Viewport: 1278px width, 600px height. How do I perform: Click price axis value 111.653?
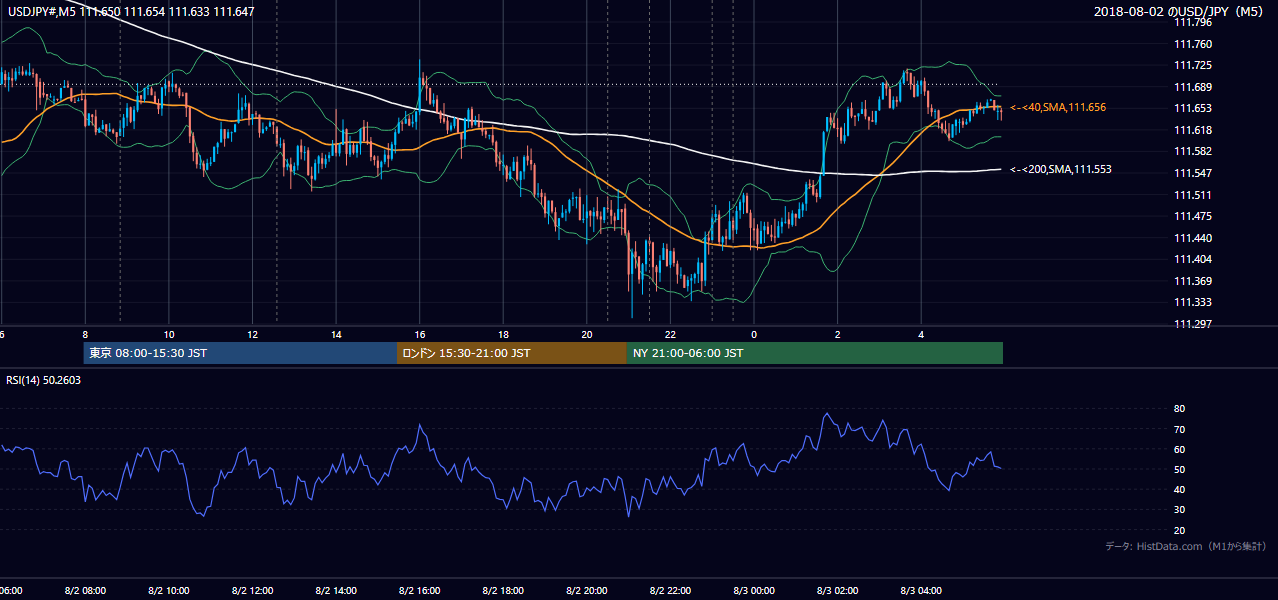coord(1192,108)
